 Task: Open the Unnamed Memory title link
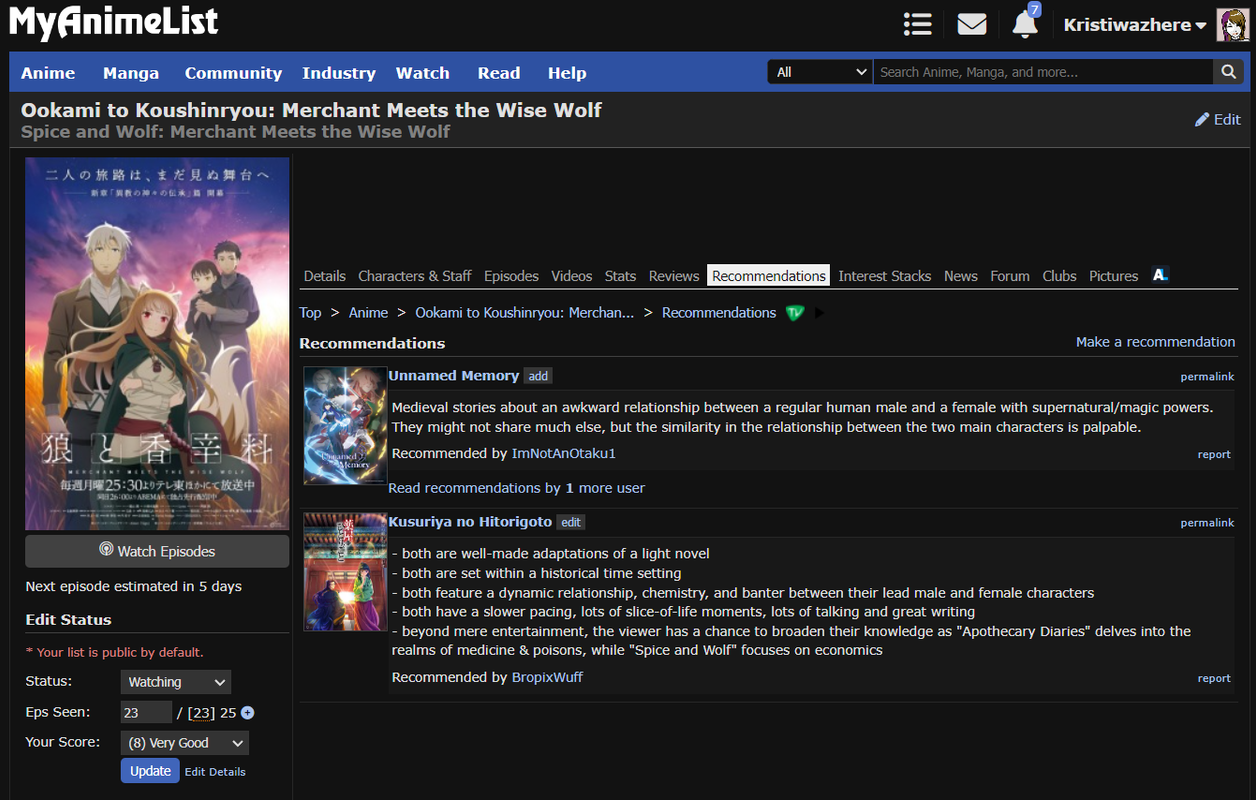(454, 376)
